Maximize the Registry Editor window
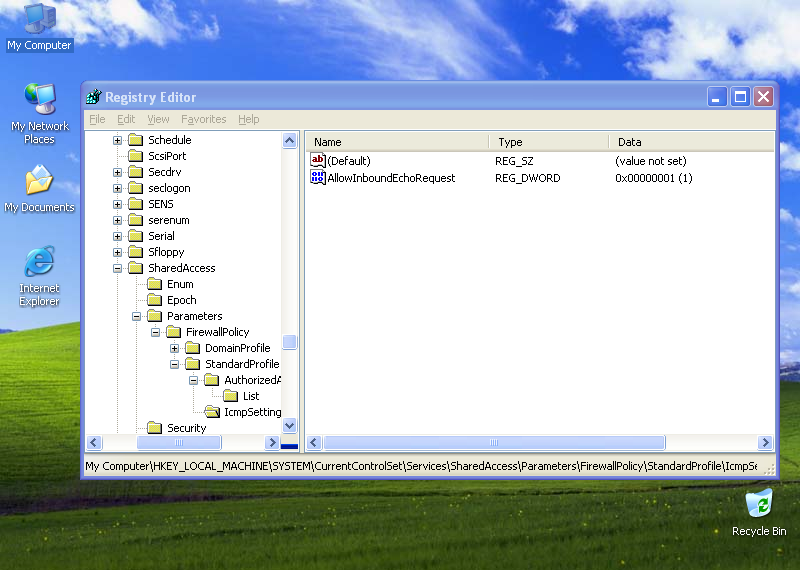 pos(740,96)
